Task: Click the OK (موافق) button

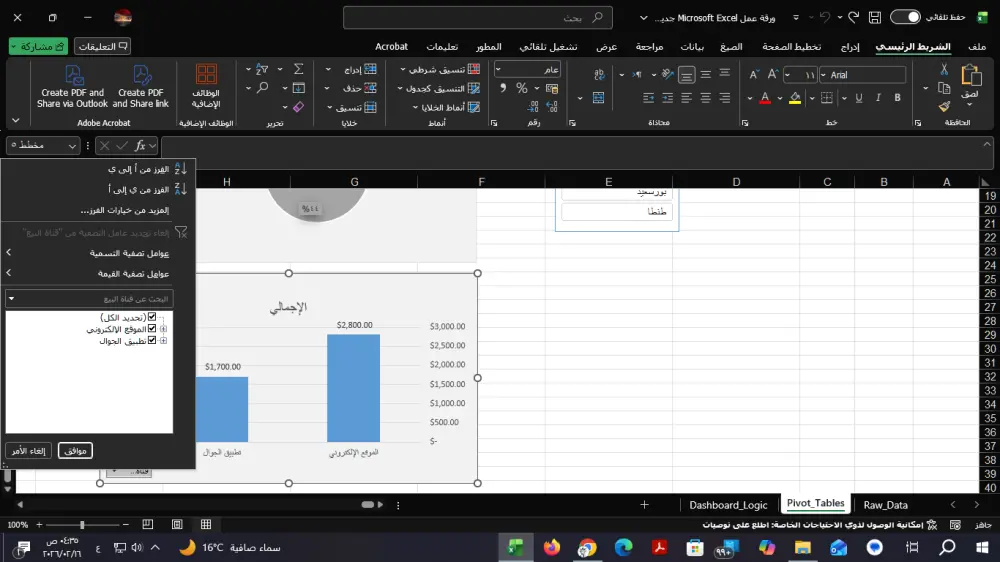Action: click(x=75, y=450)
